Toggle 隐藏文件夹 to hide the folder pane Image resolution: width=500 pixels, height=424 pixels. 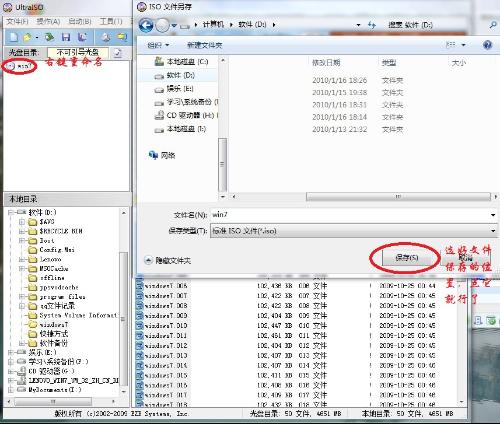point(168,260)
